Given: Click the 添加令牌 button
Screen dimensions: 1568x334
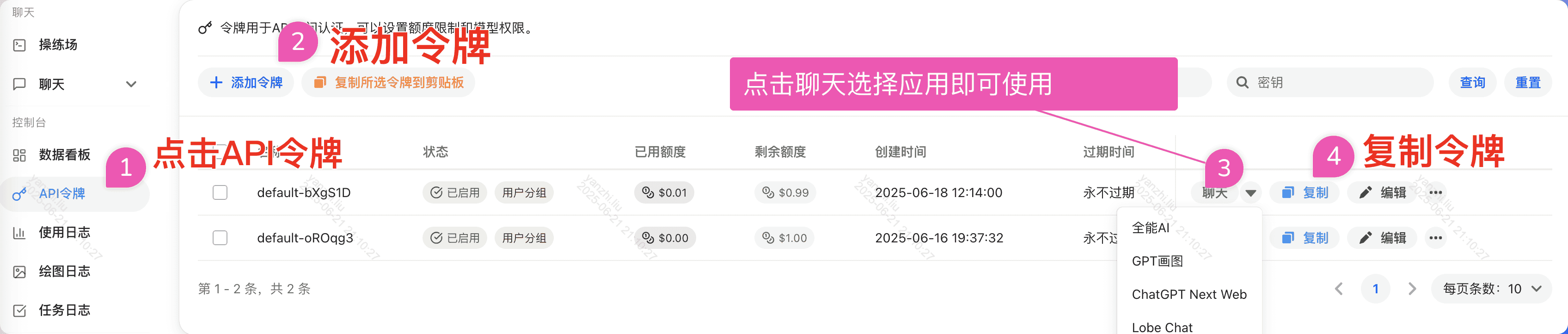Looking at the screenshot, I should point(246,82).
